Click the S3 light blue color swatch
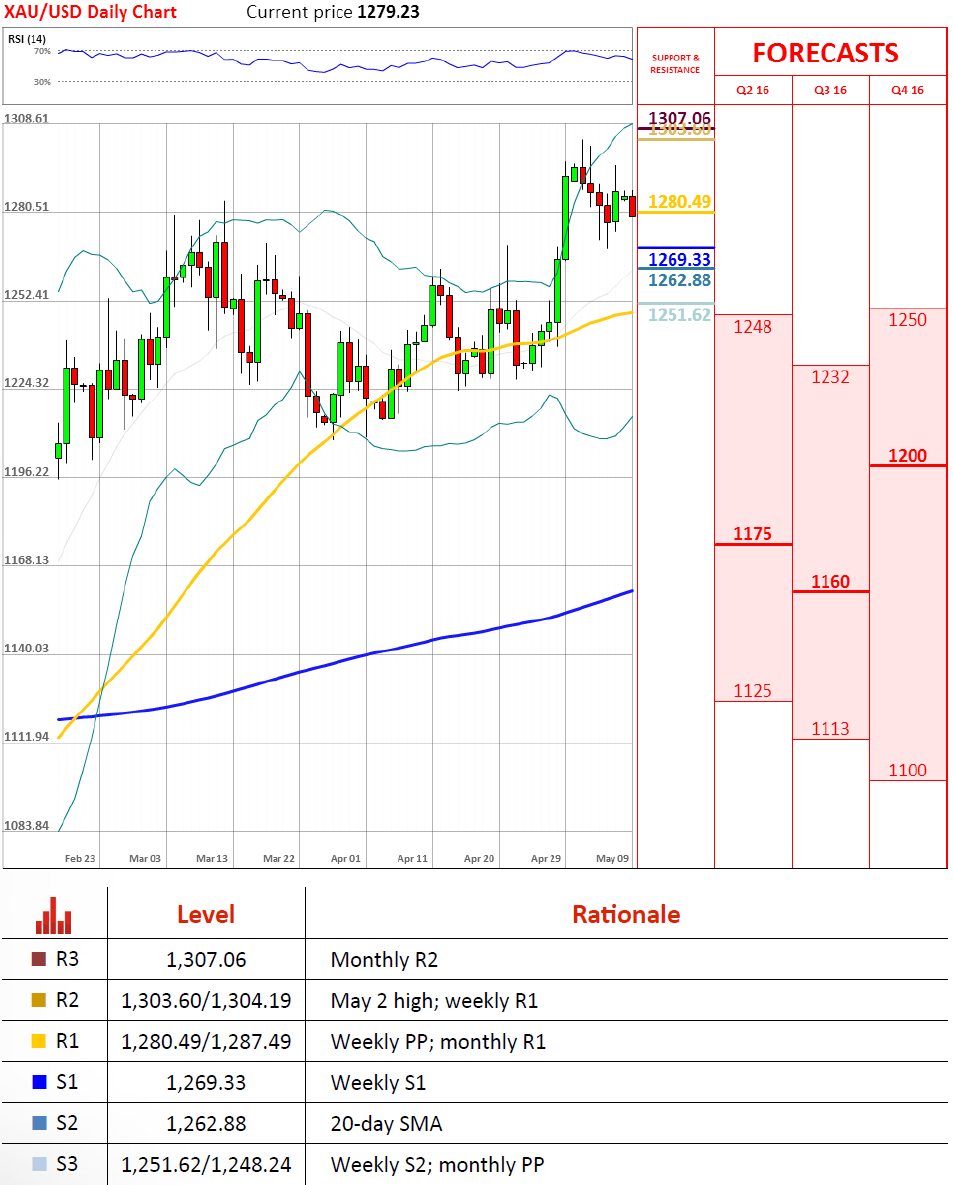953x1185 pixels. [x=39, y=1164]
